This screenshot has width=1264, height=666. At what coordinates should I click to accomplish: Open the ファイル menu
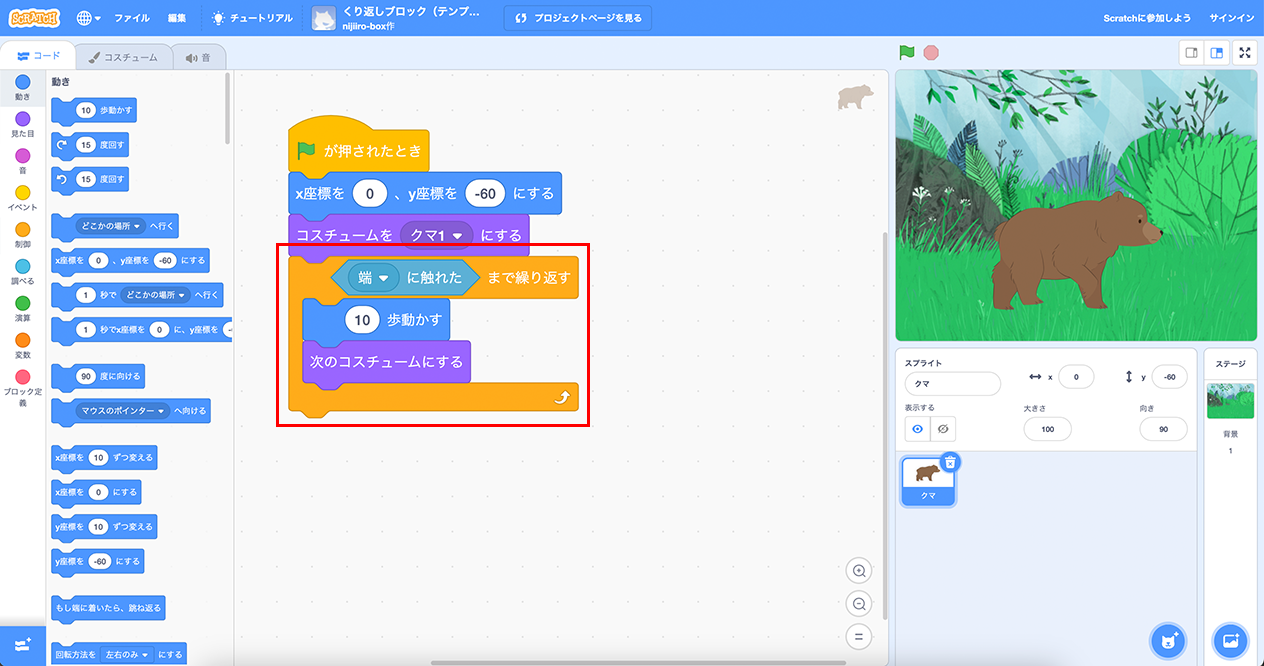click(132, 18)
